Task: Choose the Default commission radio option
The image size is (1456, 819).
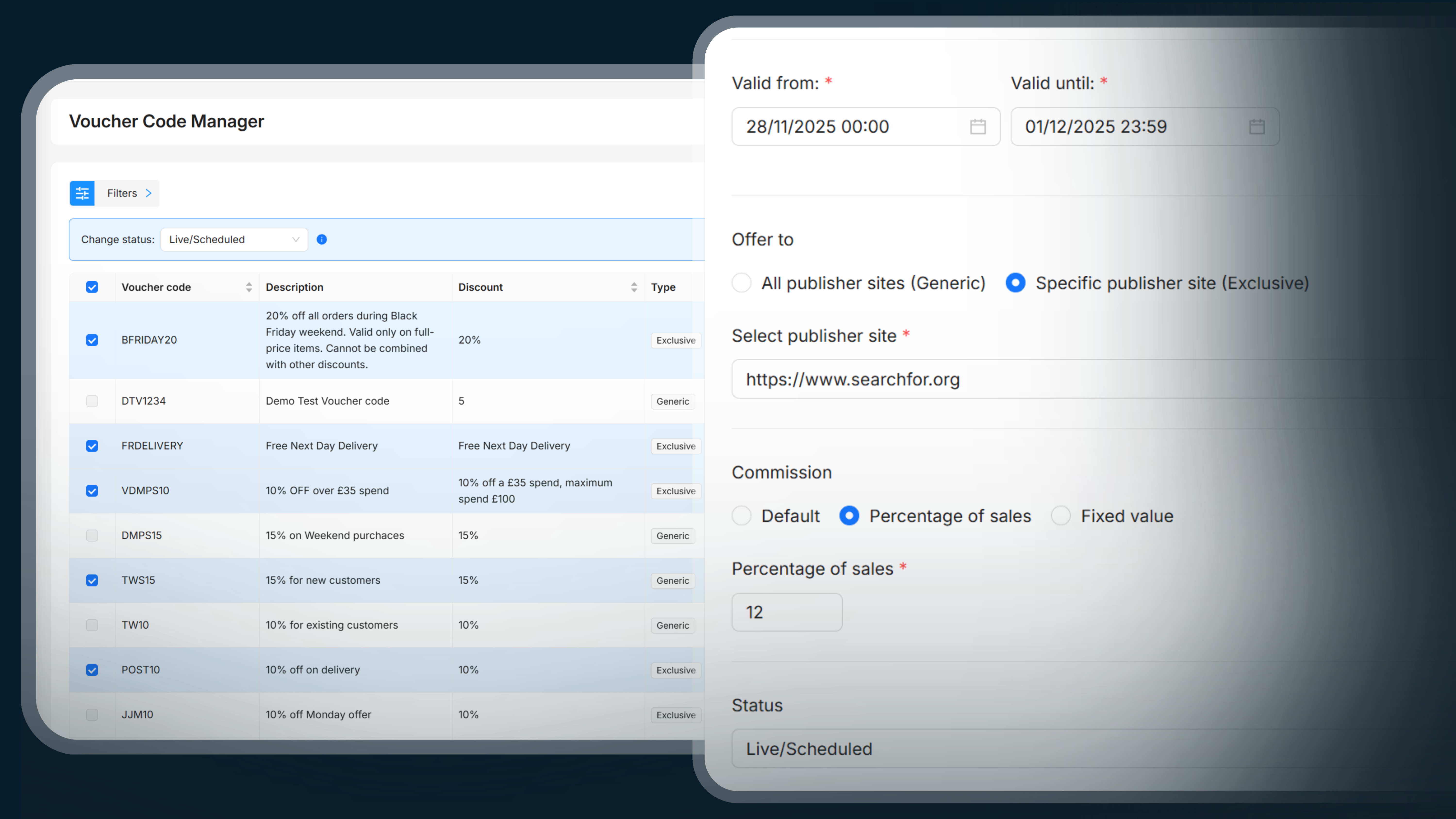Action: 742,515
